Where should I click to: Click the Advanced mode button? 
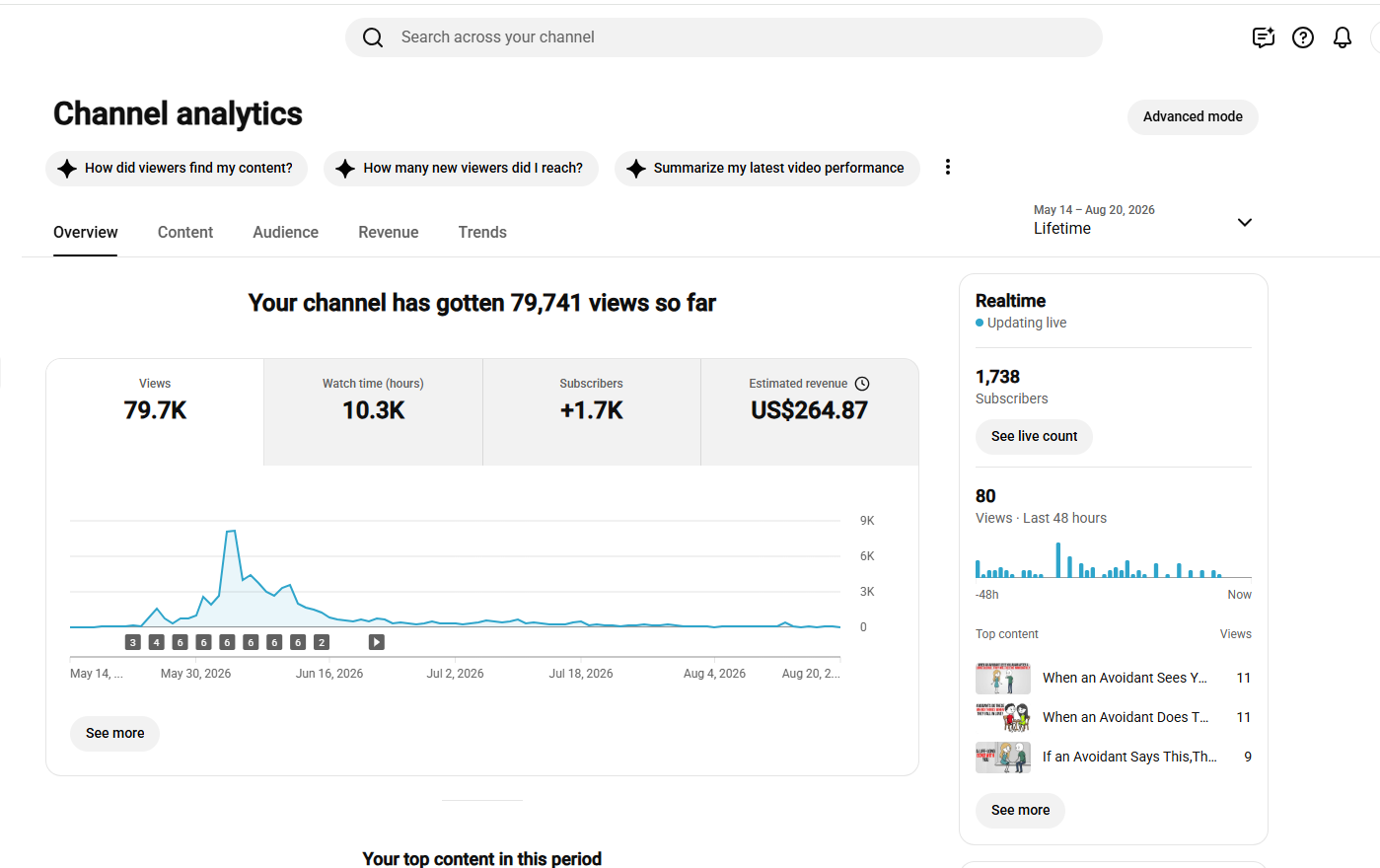point(1193,116)
